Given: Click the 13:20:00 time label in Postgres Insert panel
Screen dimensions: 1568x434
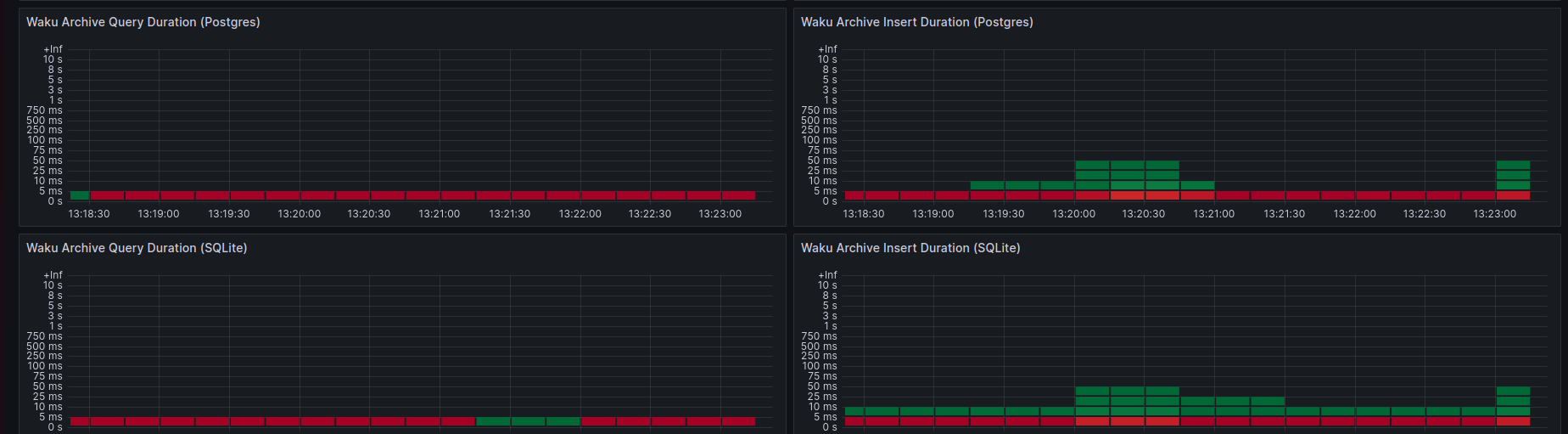Looking at the screenshot, I should click(1073, 214).
